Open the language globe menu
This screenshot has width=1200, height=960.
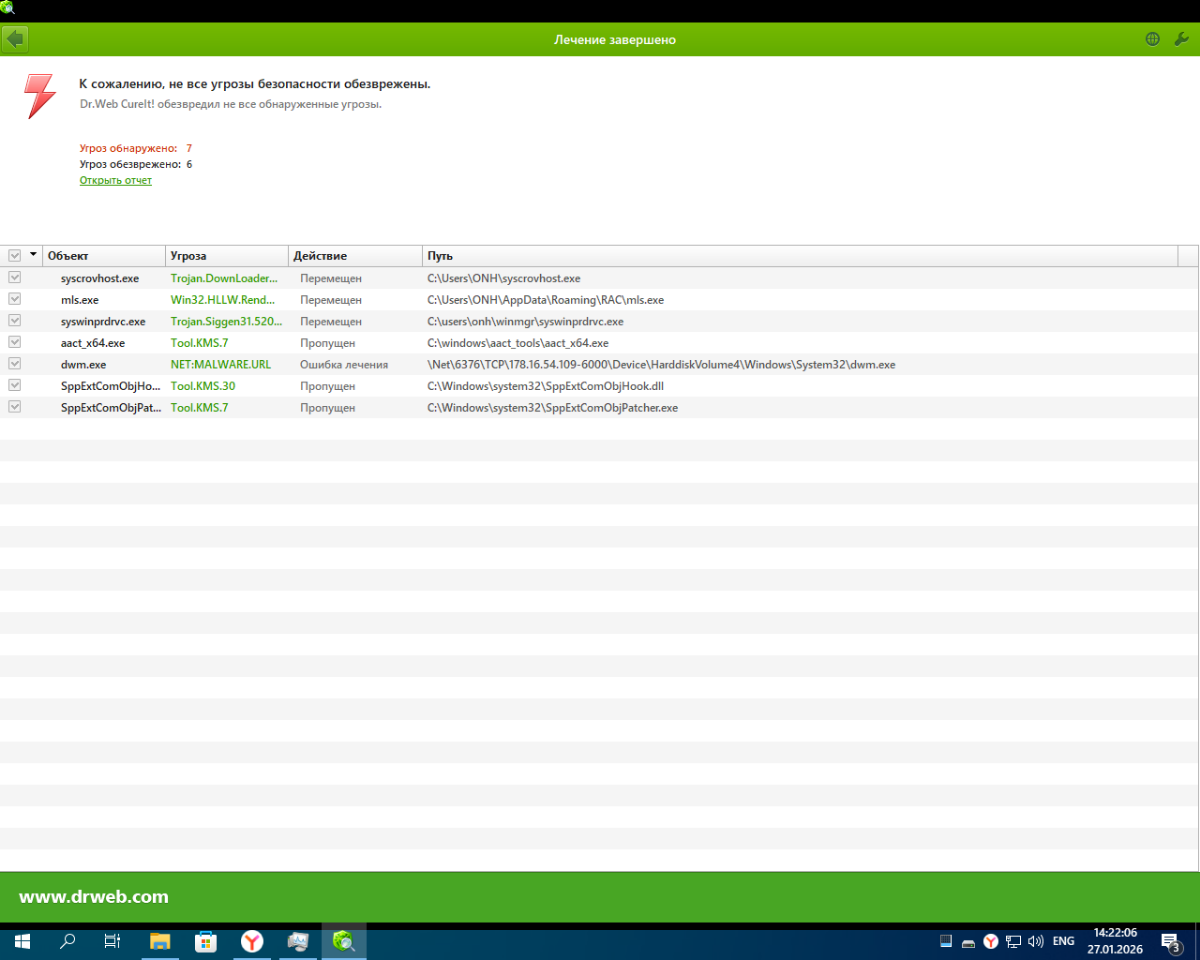[x=1152, y=39]
